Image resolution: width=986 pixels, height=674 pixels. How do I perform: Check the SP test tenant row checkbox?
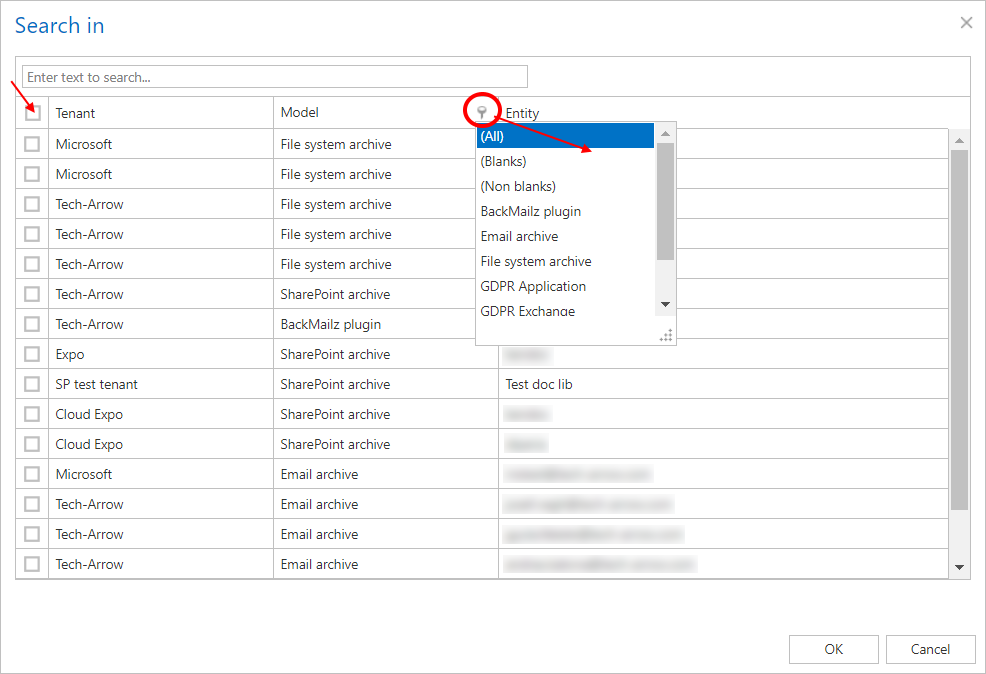click(33, 384)
